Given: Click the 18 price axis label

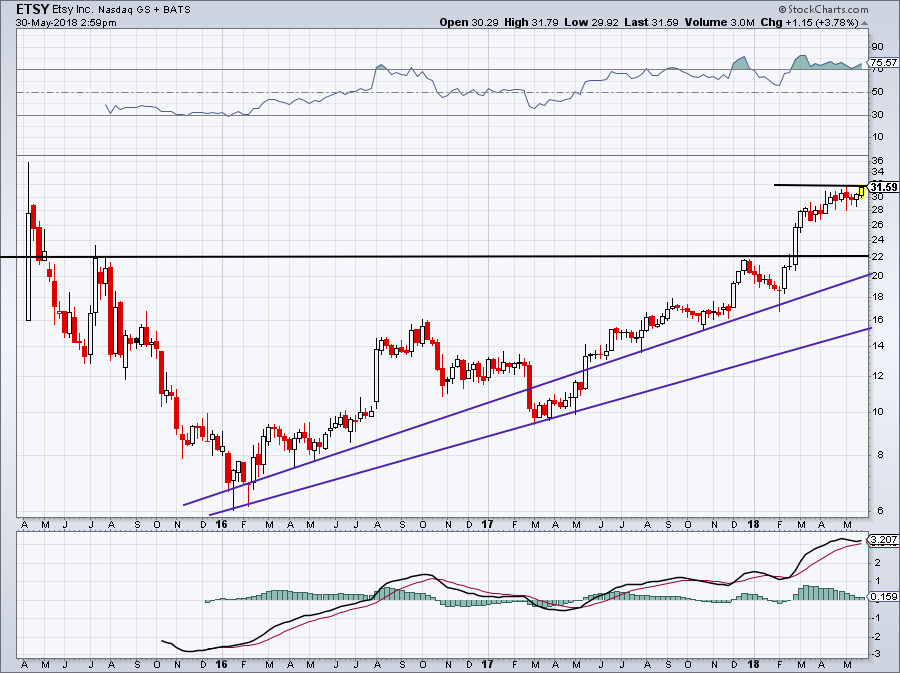Looking at the screenshot, I should coord(878,297).
